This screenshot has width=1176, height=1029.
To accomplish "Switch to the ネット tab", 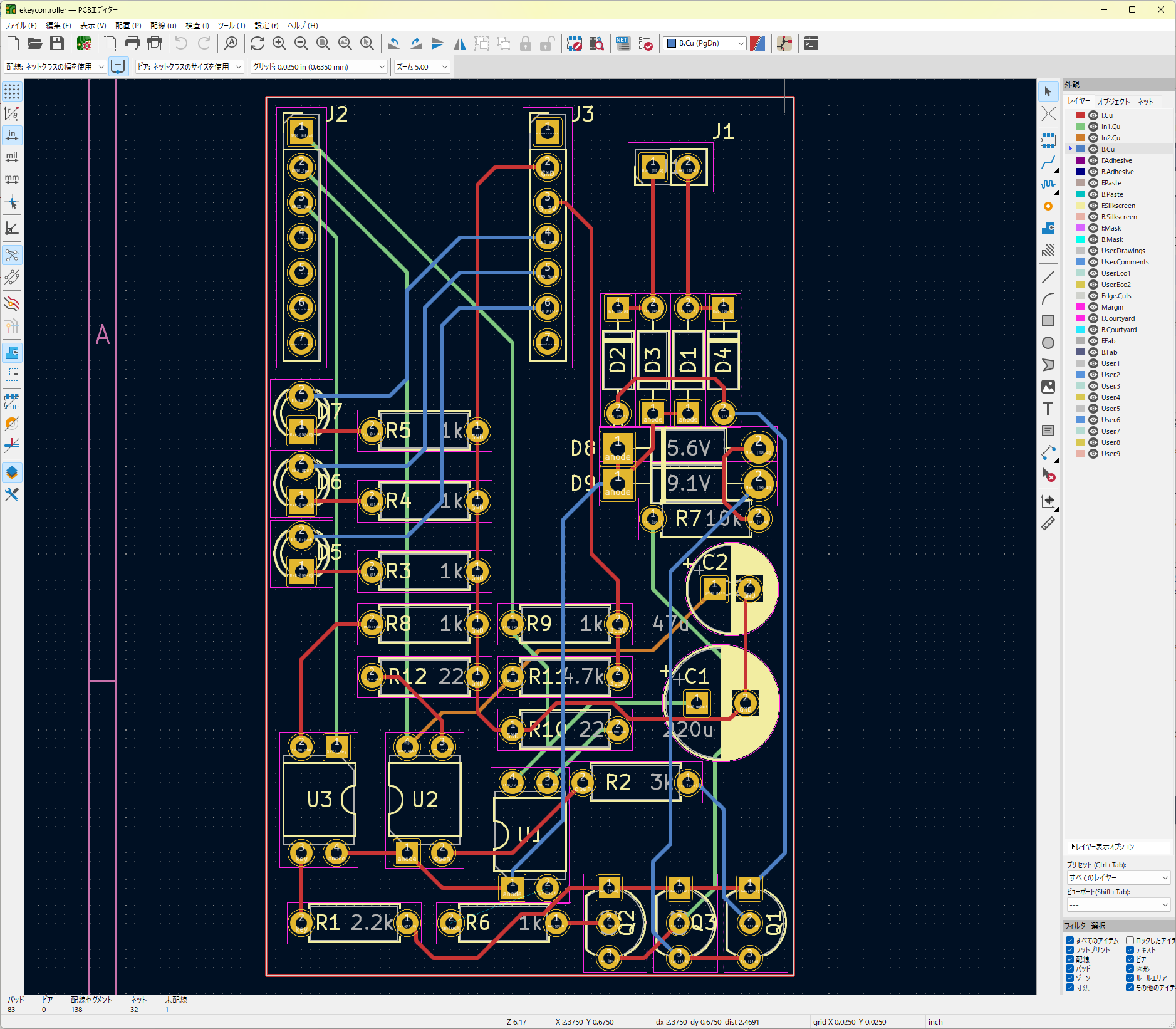I will (1145, 102).
